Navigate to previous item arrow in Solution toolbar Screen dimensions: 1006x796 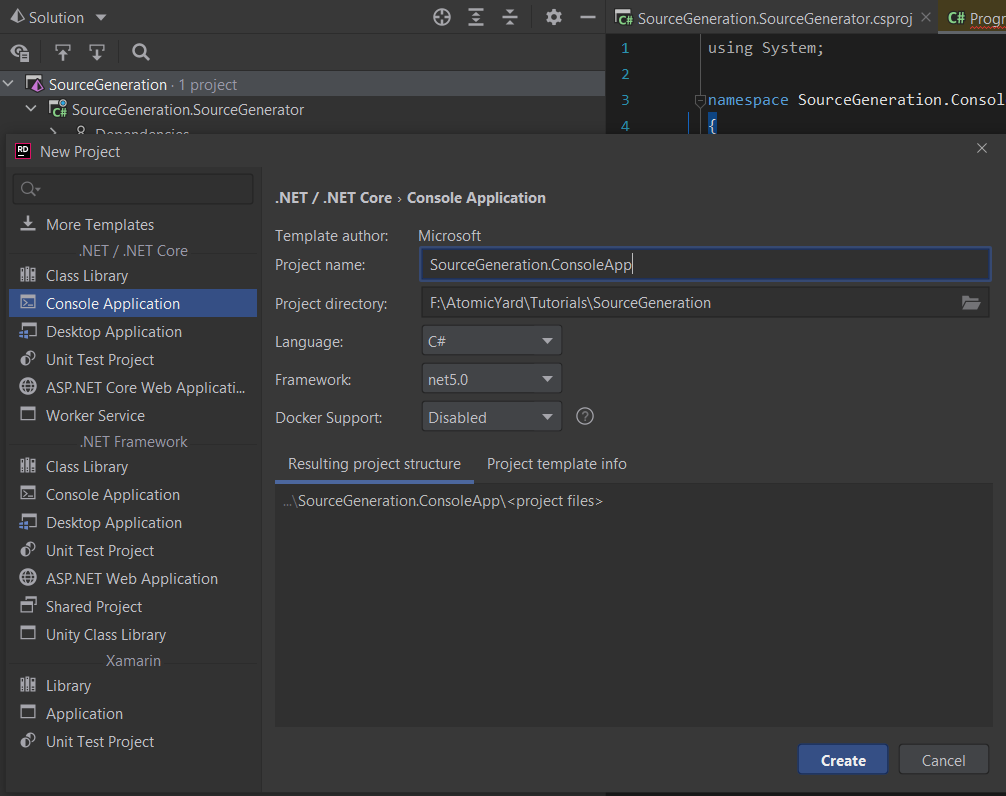point(62,52)
